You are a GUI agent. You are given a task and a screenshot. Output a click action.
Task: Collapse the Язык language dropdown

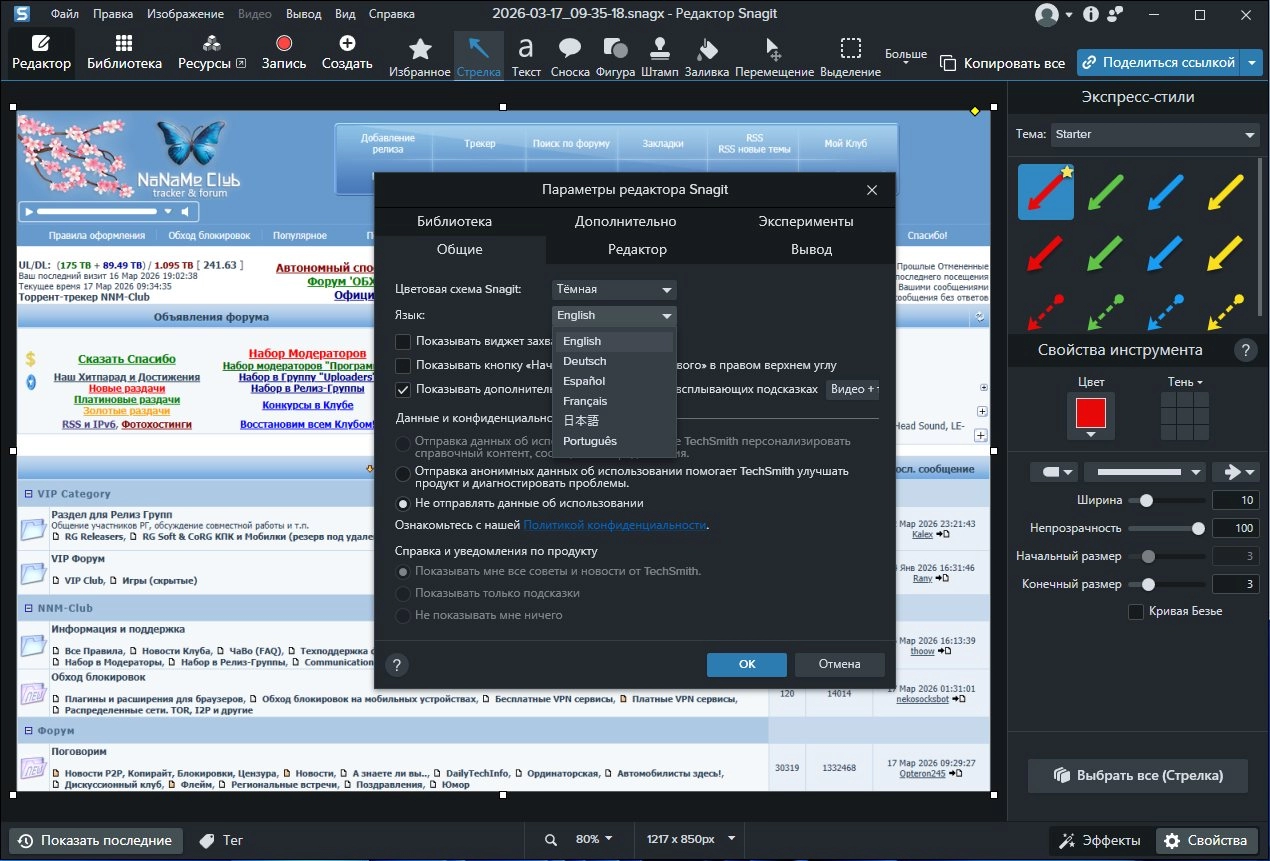[x=614, y=315]
